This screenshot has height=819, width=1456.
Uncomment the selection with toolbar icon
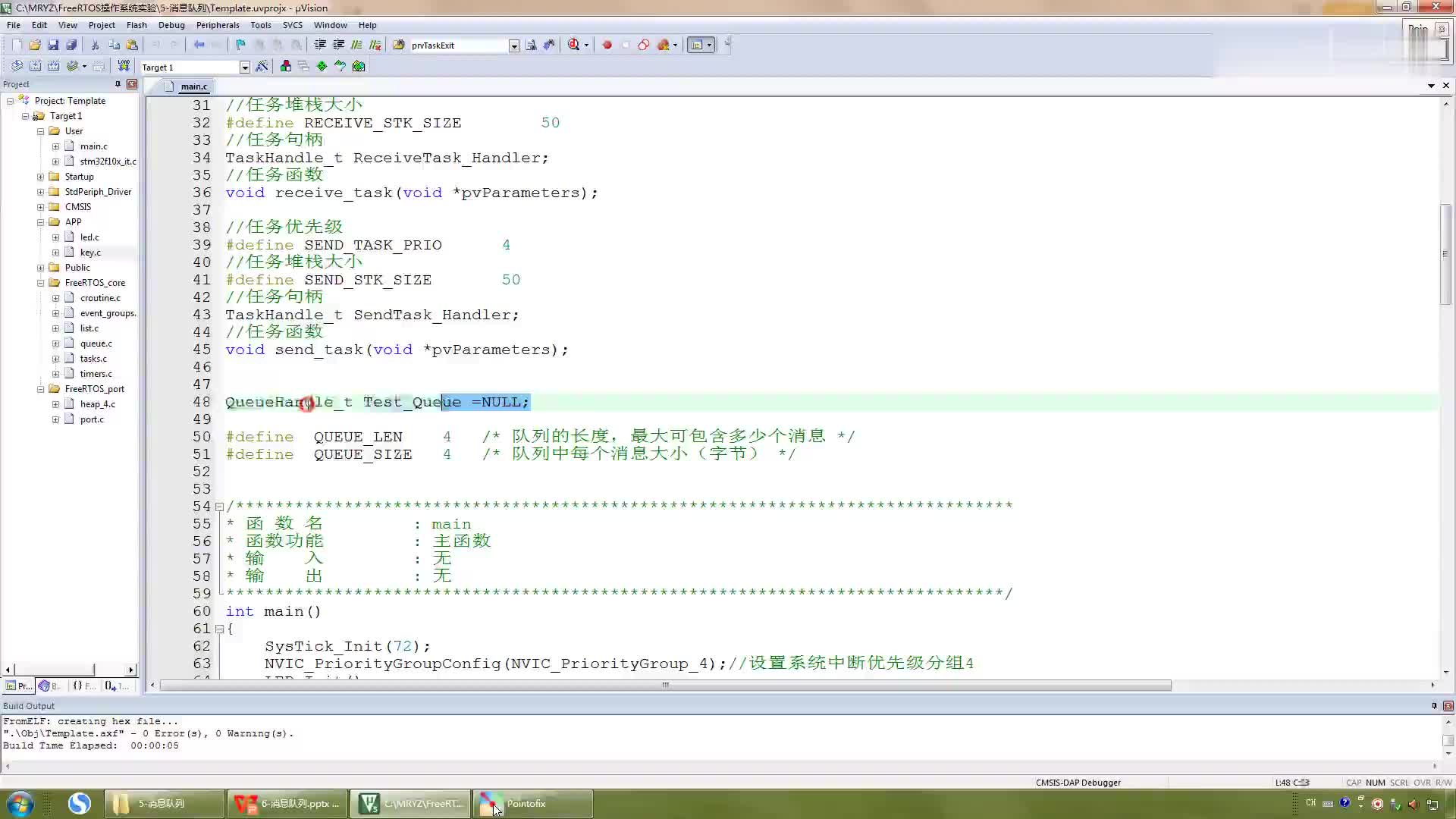[375, 45]
